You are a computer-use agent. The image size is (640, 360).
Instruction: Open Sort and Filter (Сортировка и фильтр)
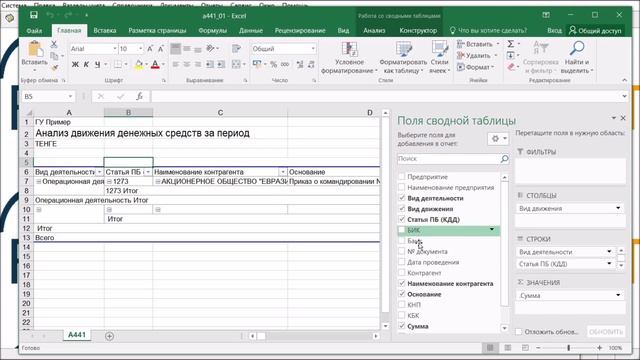coord(541,58)
